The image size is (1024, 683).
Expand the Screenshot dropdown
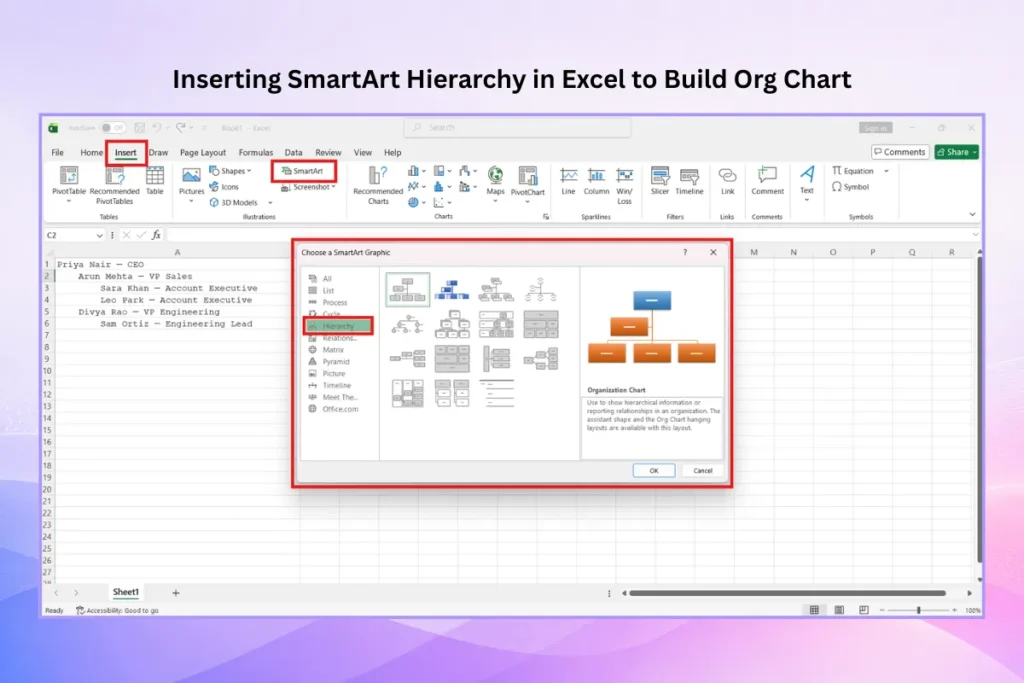click(x=334, y=187)
